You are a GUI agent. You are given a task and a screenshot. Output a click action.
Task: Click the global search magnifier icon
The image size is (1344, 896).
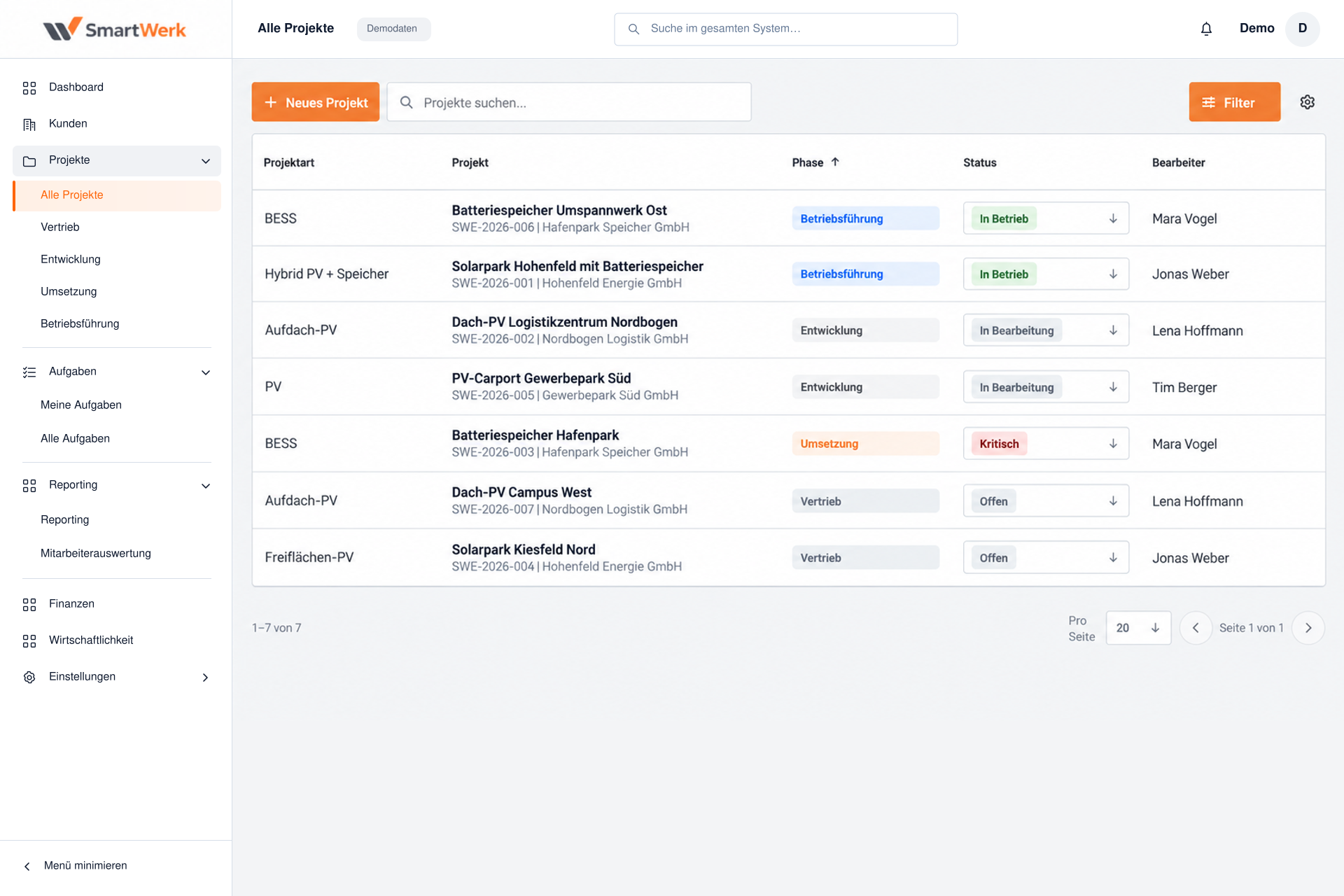(x=633, y=29)
